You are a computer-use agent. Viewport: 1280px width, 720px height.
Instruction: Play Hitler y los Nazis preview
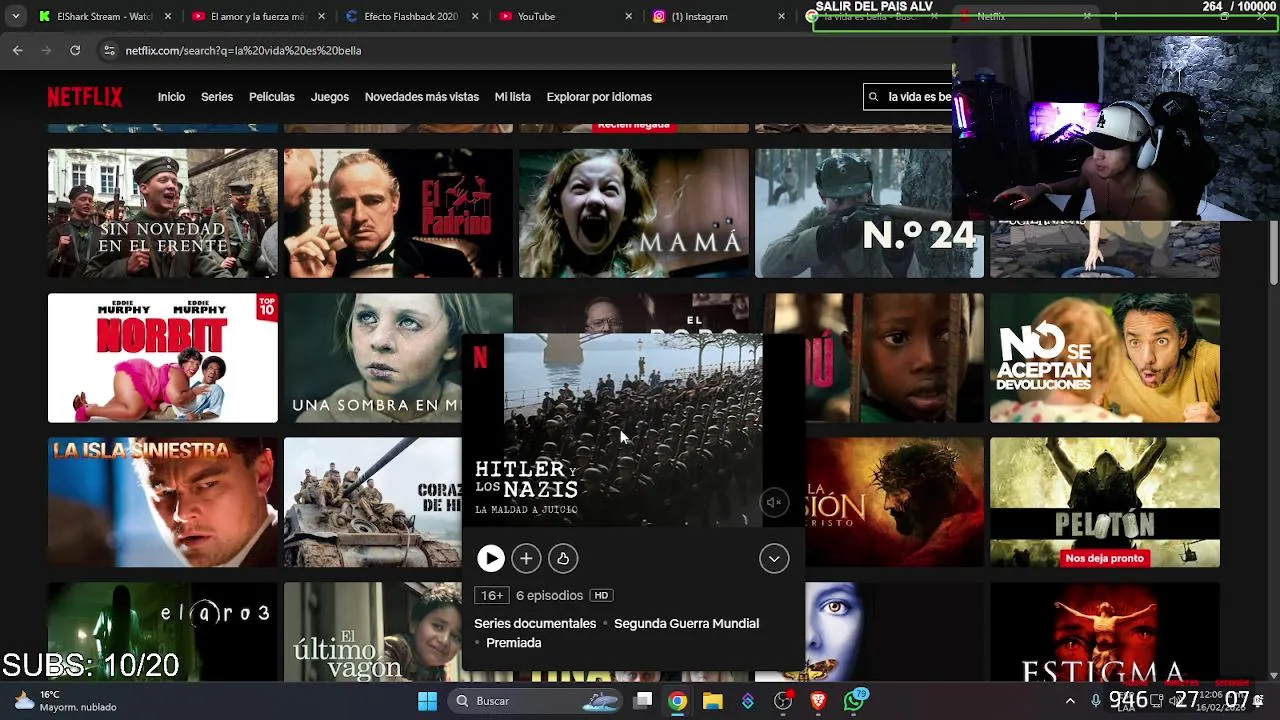pos(491,558)
